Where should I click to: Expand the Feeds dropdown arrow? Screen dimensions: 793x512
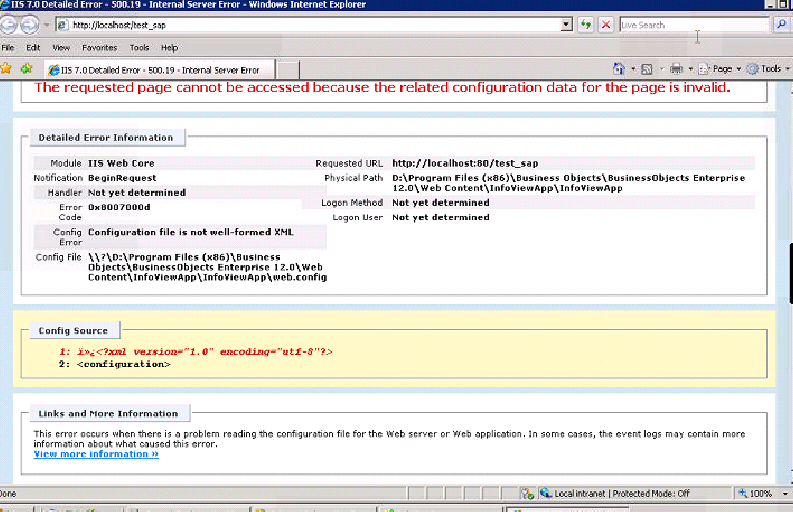(661, 69)
